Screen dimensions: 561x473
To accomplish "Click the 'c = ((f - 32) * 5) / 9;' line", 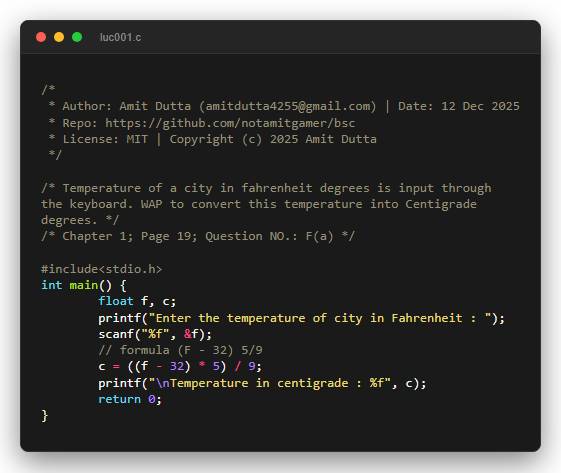I will (x=180, y=366).
